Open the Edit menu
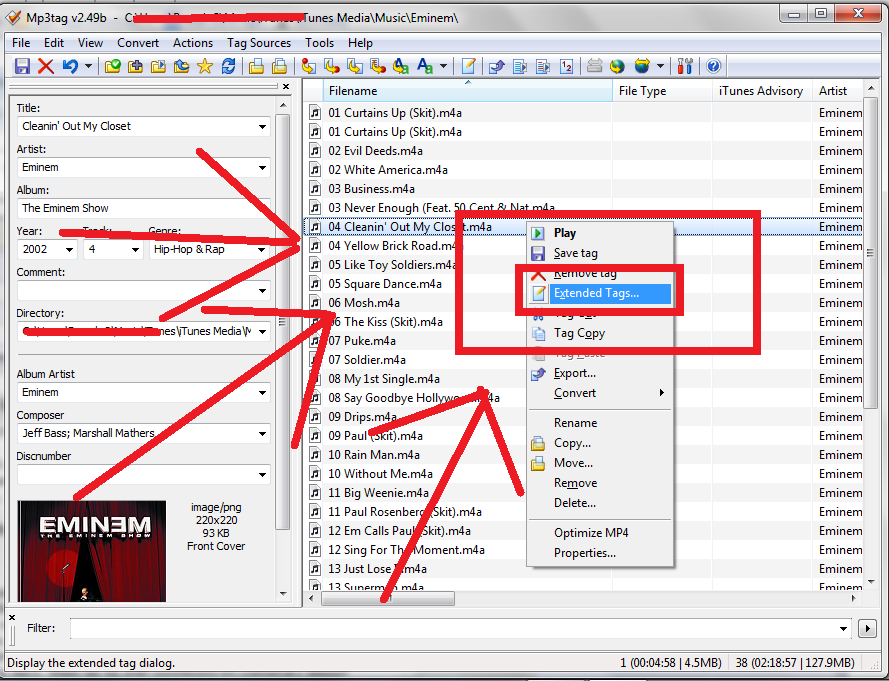Screen dimensions: 889x681 pyautogui.click(x=54, y=43)
